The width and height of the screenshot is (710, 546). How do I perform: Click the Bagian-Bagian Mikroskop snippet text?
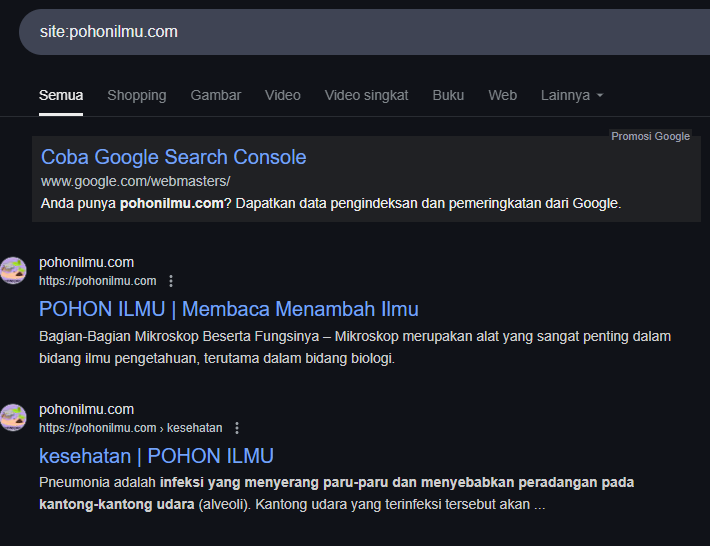click(355, 347)
